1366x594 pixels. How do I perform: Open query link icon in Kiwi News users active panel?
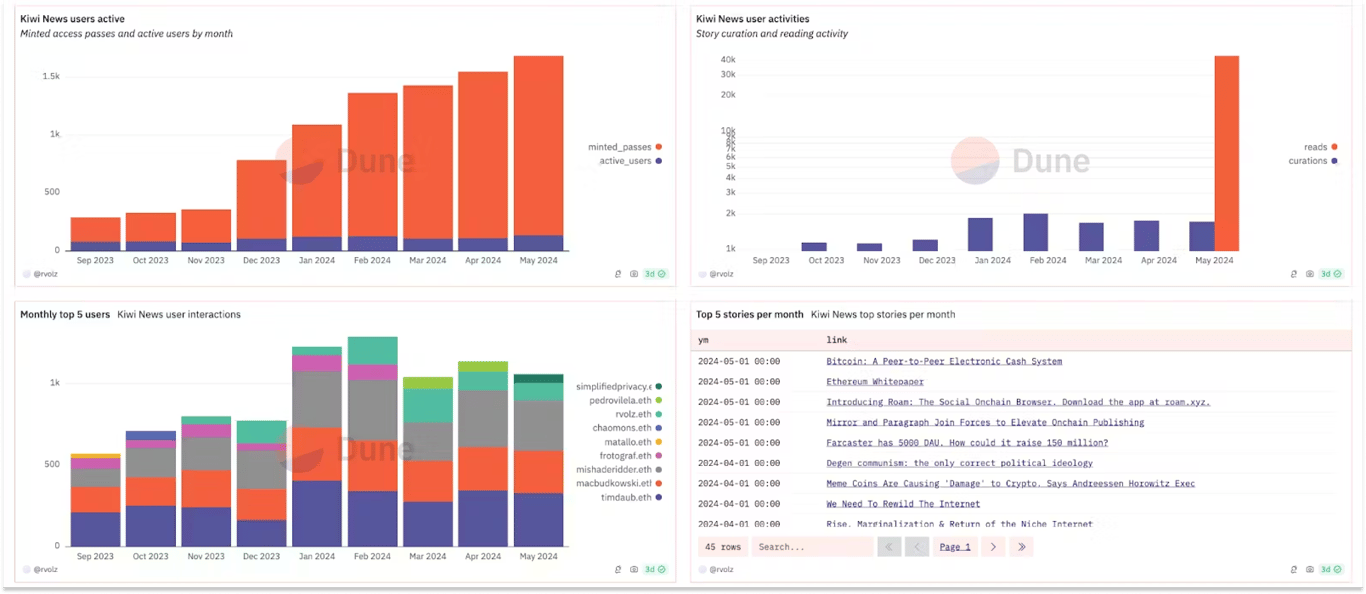[x=620, y=273]
